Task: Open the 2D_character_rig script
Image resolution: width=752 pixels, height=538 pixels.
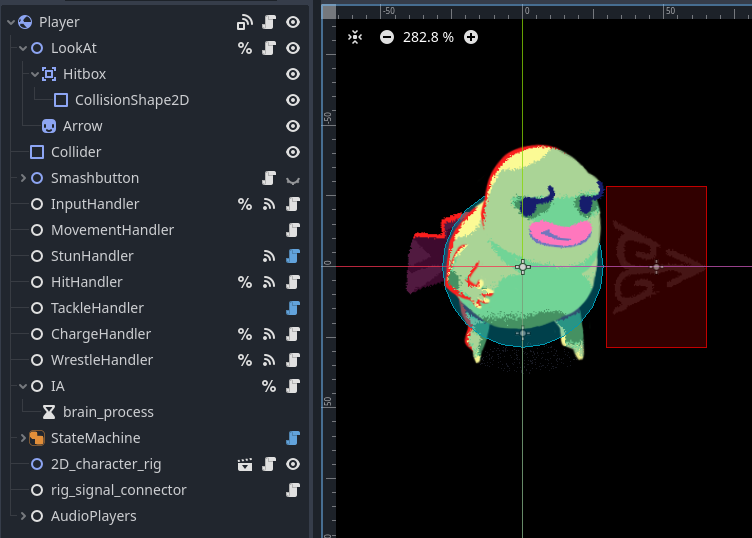Action: pos(269,464)
